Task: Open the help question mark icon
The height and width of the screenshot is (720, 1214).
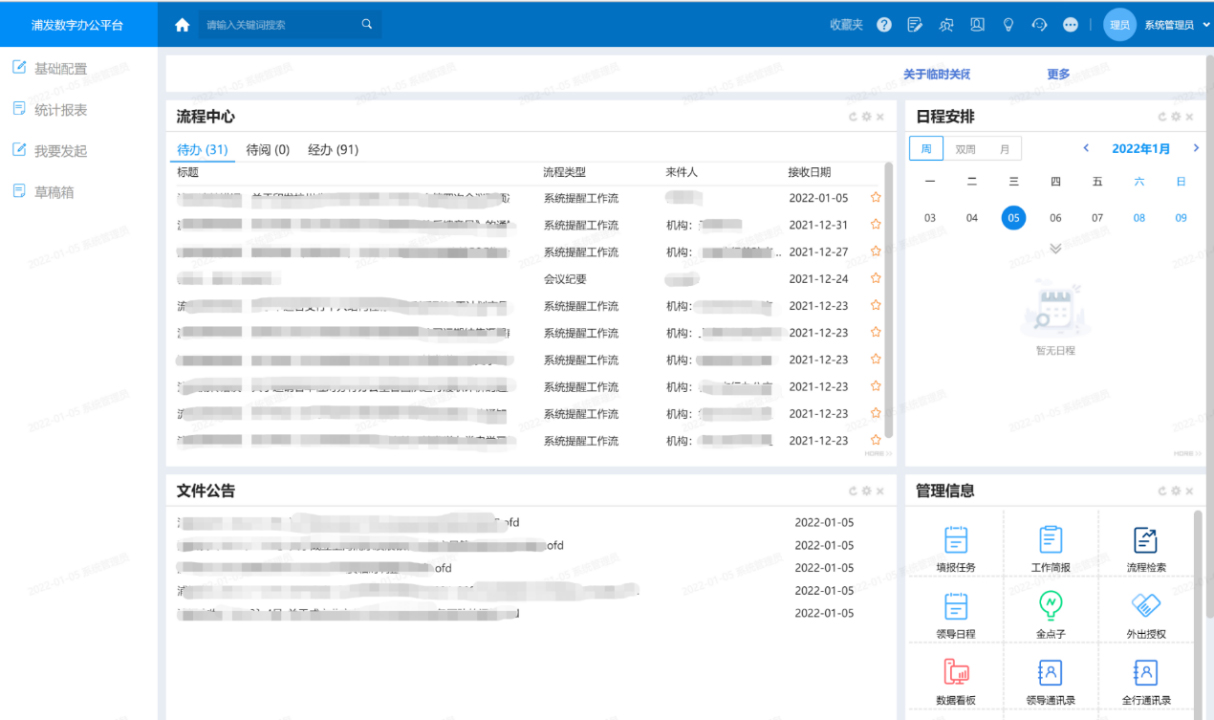Action: (x=884, y=25)
